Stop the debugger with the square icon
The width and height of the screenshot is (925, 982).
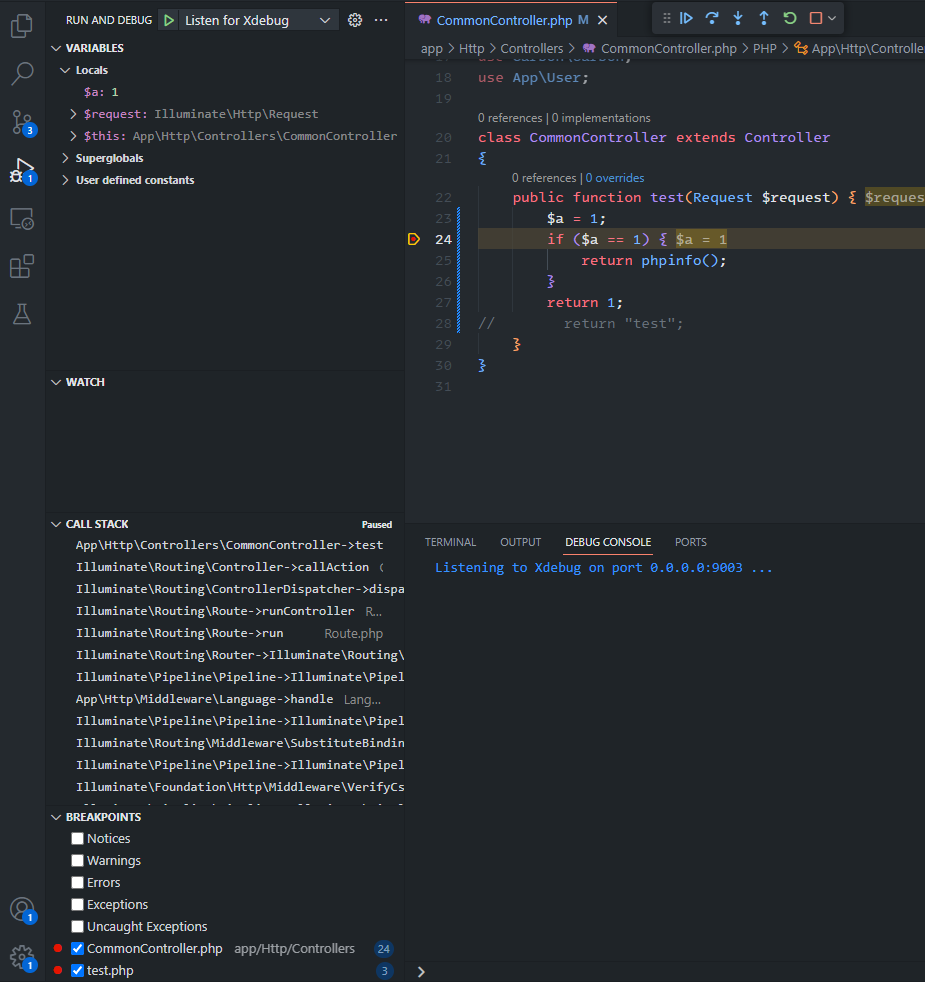click(816, 18)
